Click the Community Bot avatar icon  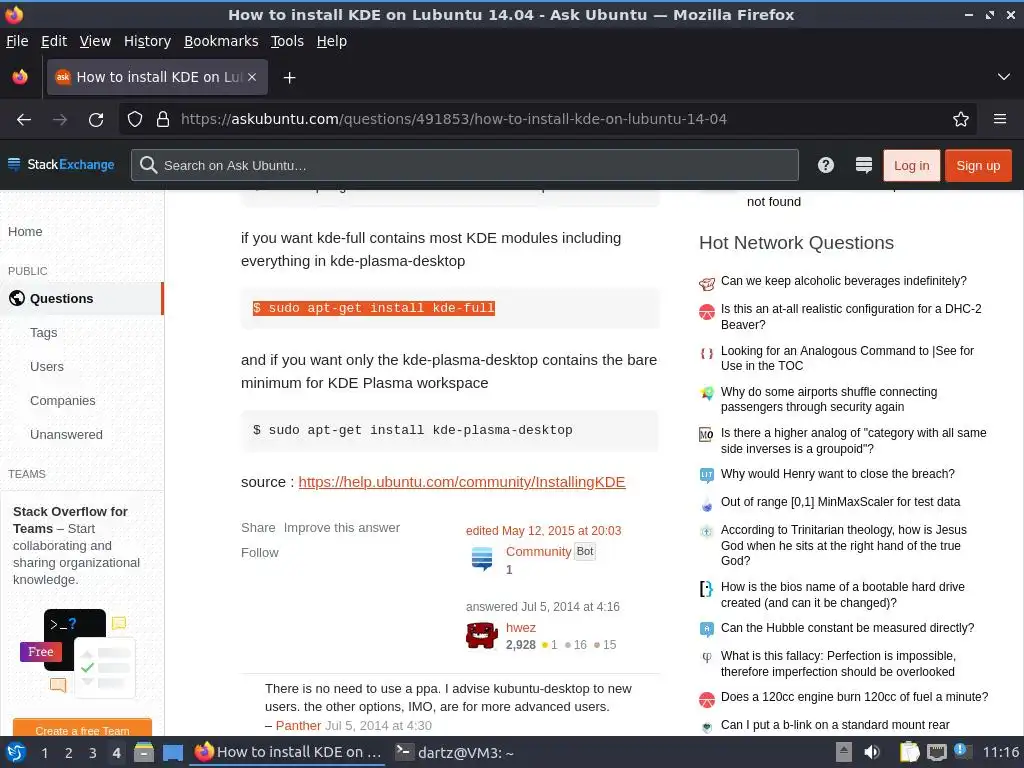(482, 560)
